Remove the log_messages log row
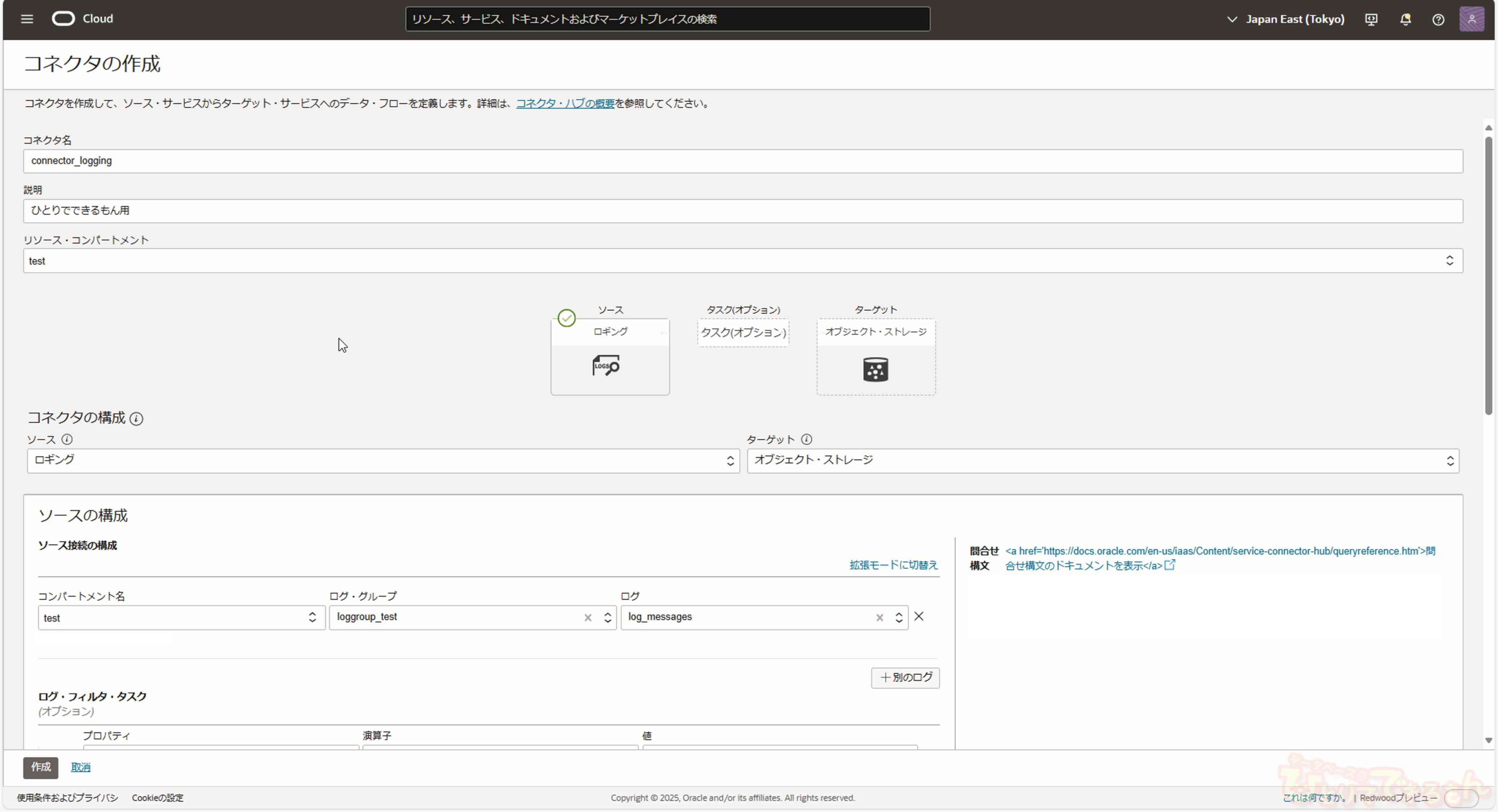Screen dimensions: 1498x812 click(x=919, y=616)
